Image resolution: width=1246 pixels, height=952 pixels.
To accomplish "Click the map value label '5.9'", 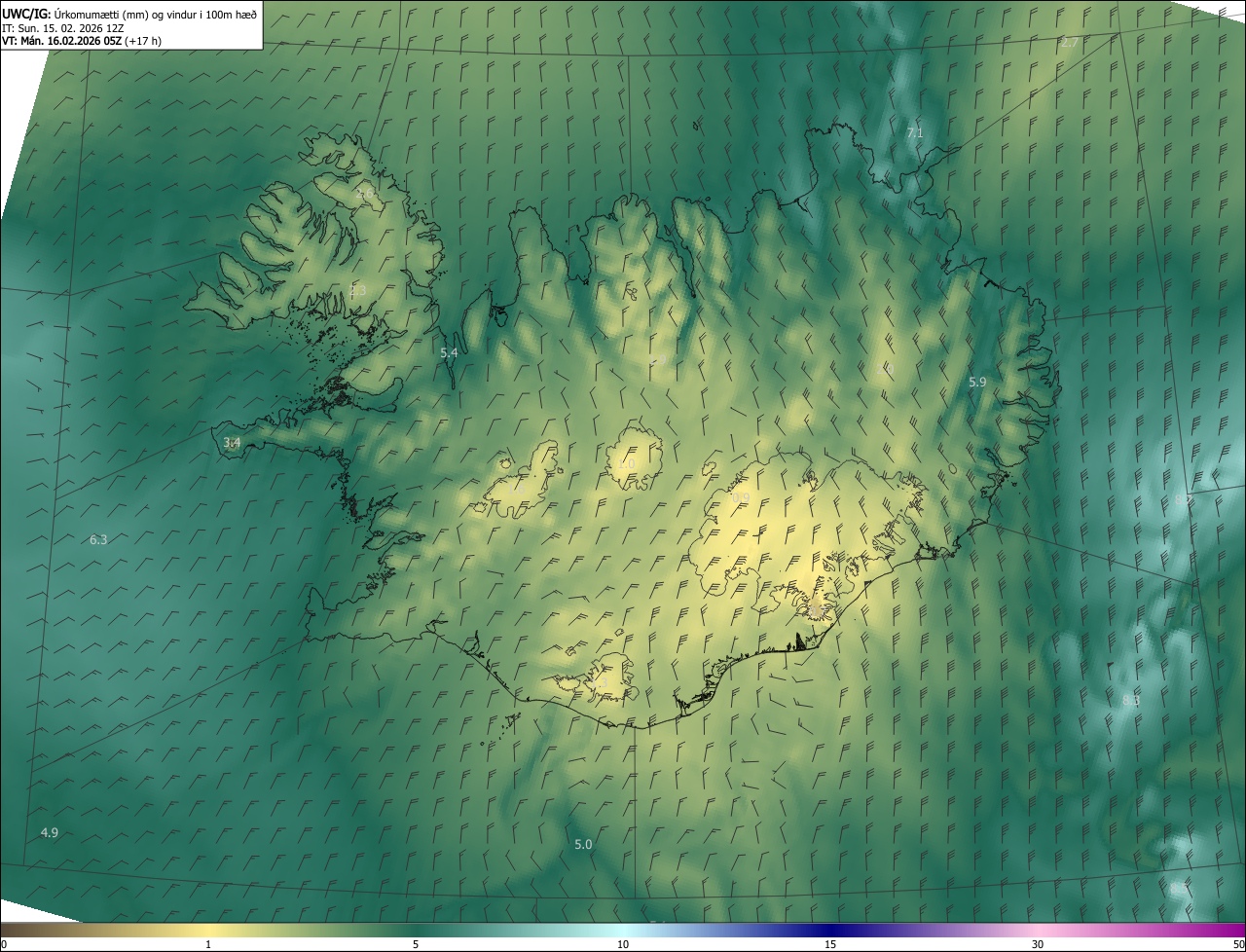I will pyautogui.click(x=977, y=383).
